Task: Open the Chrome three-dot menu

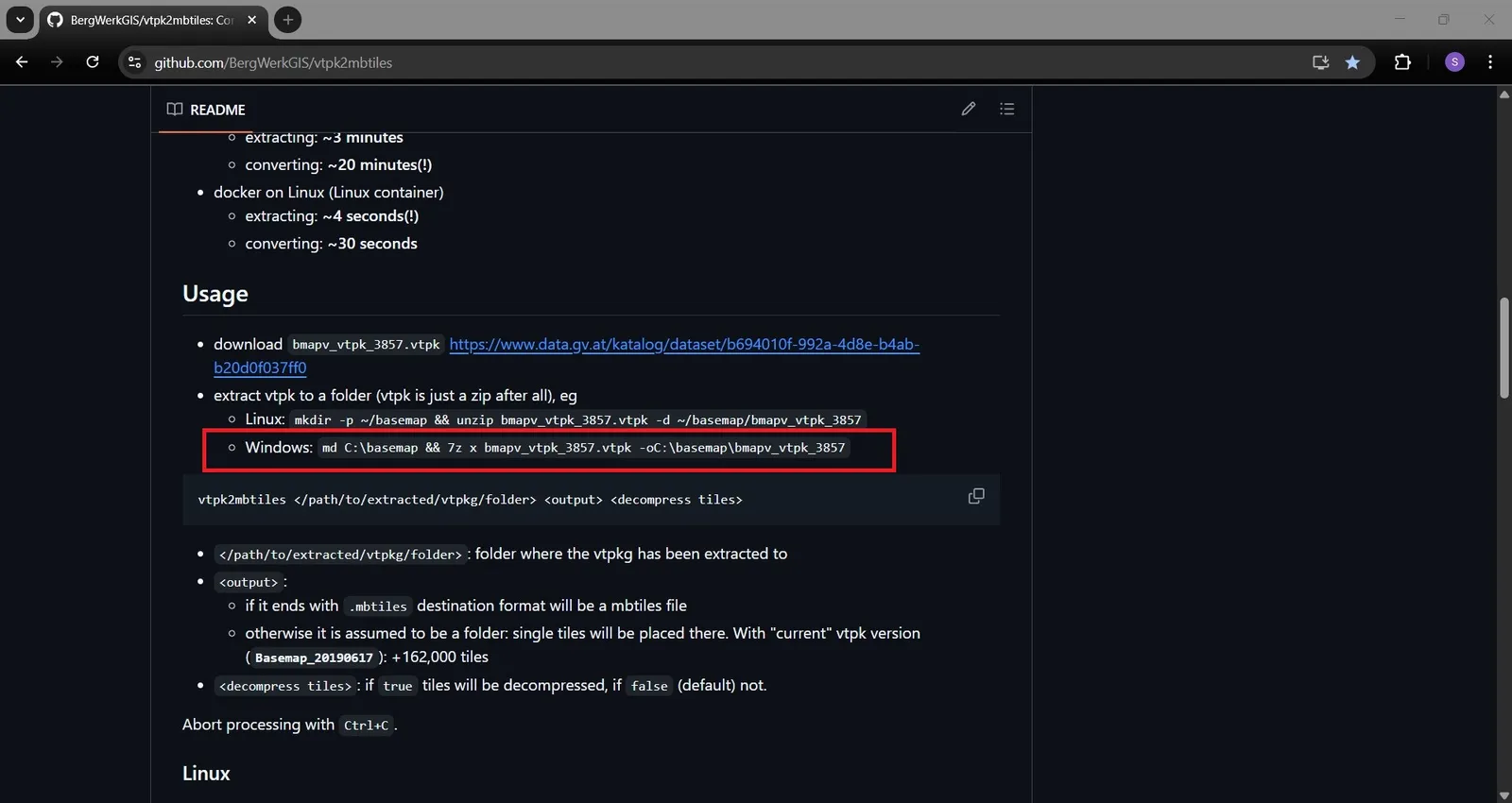Action: point(1490,62)
